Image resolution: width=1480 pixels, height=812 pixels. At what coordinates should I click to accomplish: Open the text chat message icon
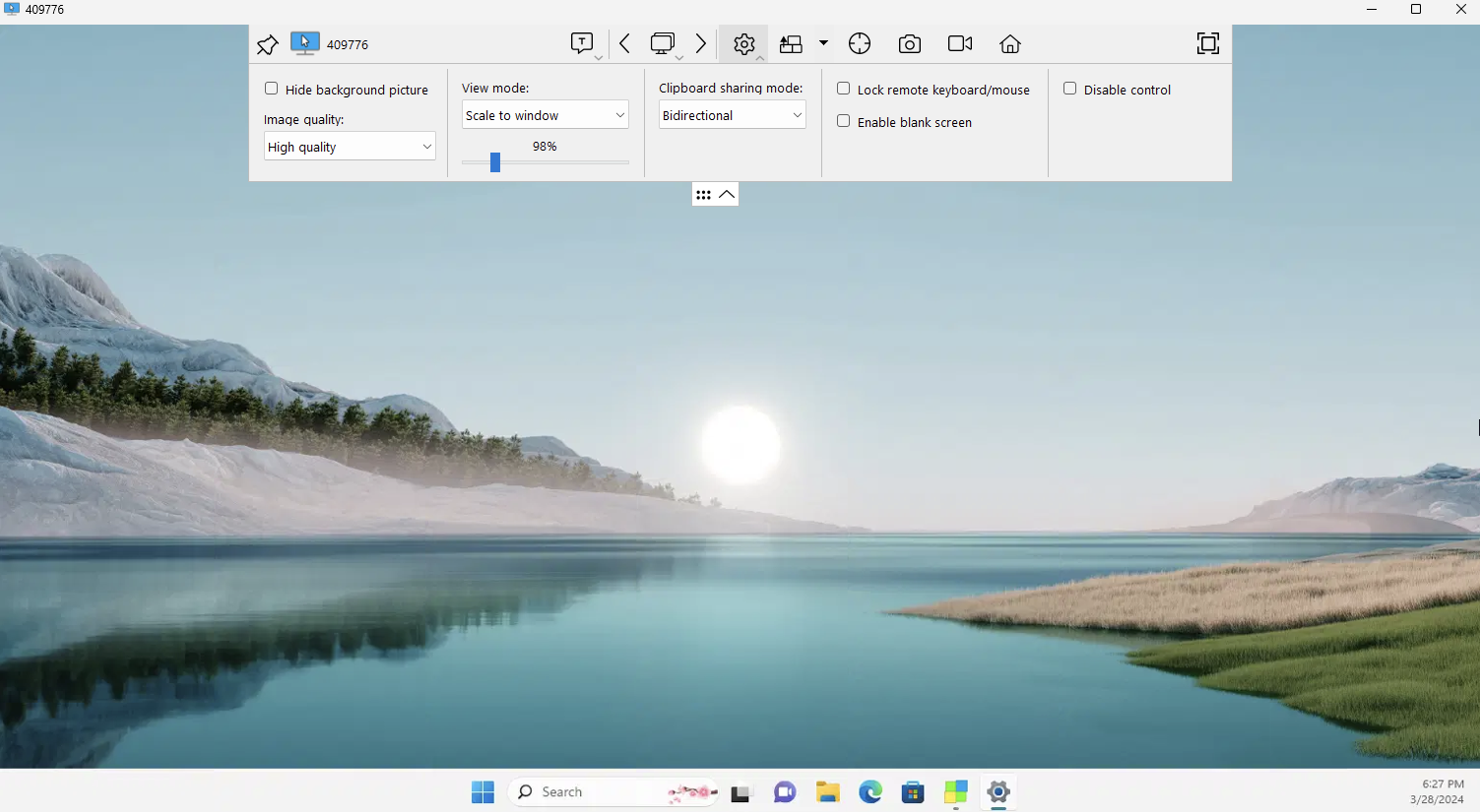pos(582,43)
